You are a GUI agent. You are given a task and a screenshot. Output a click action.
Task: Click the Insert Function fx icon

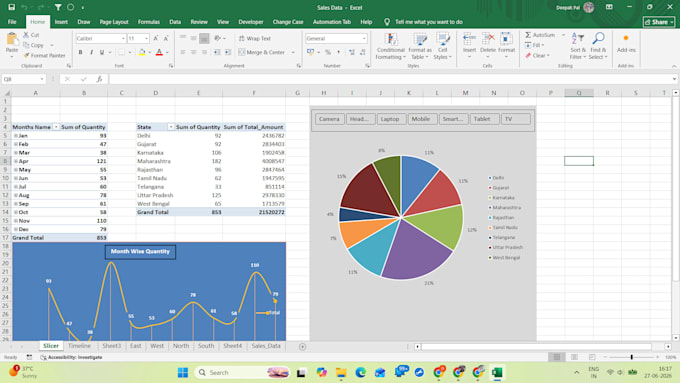point(99,79)
